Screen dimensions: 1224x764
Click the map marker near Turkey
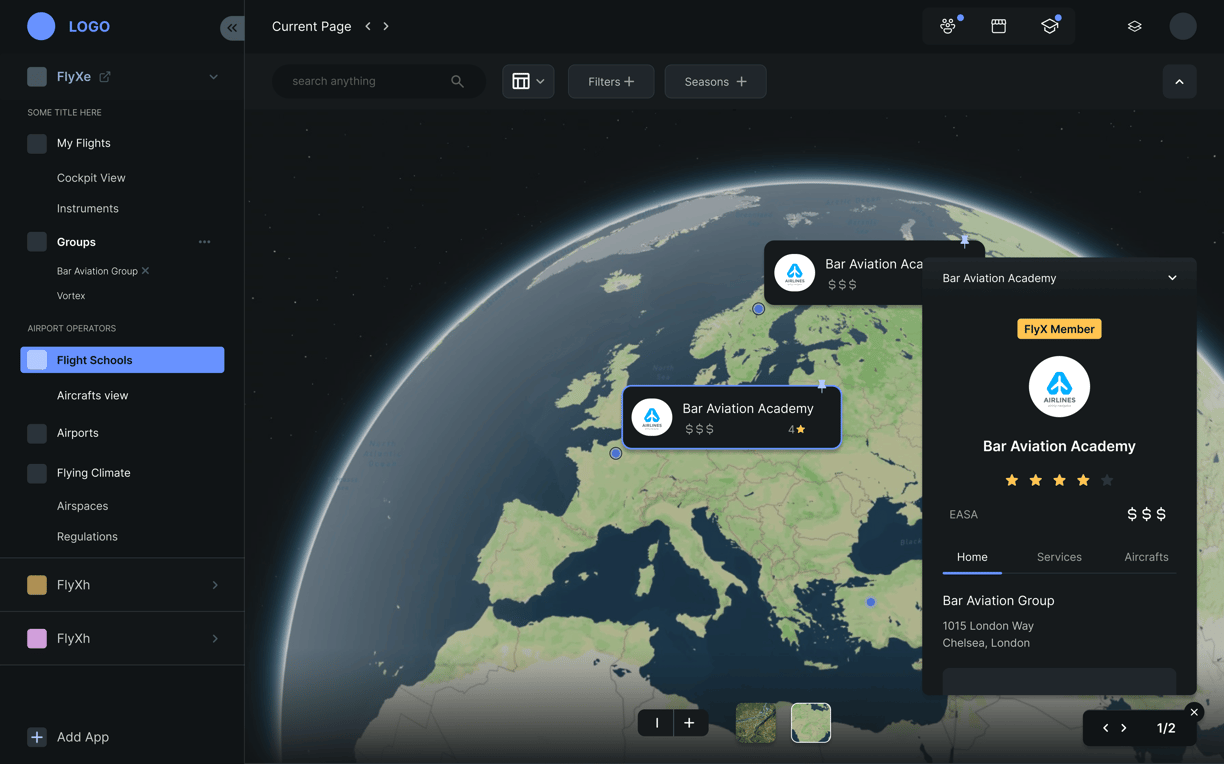point(871,602)
